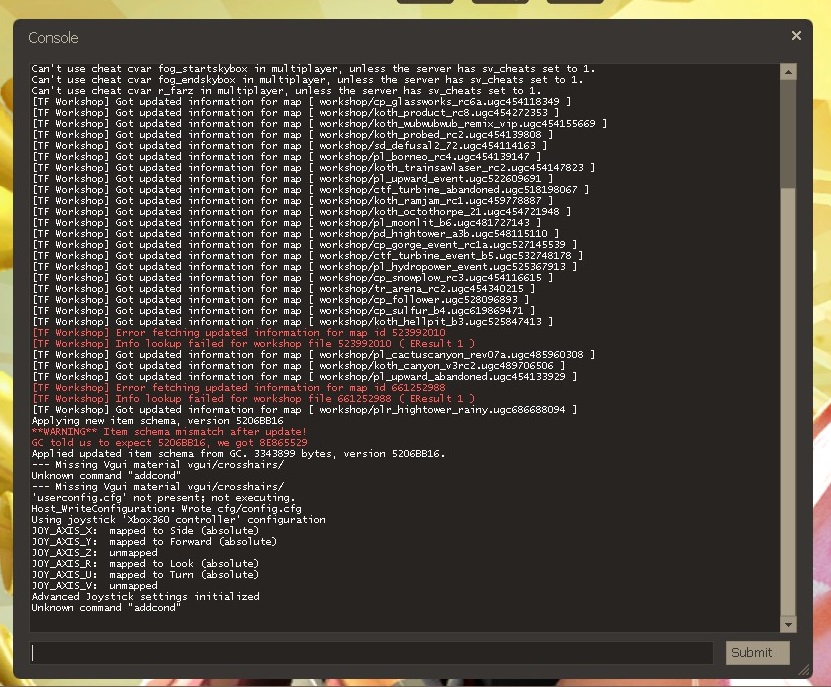Select line with cp_sulfur_b4.ugc619869471
This screenshot has height=687, width=831.
coord(284,311)
